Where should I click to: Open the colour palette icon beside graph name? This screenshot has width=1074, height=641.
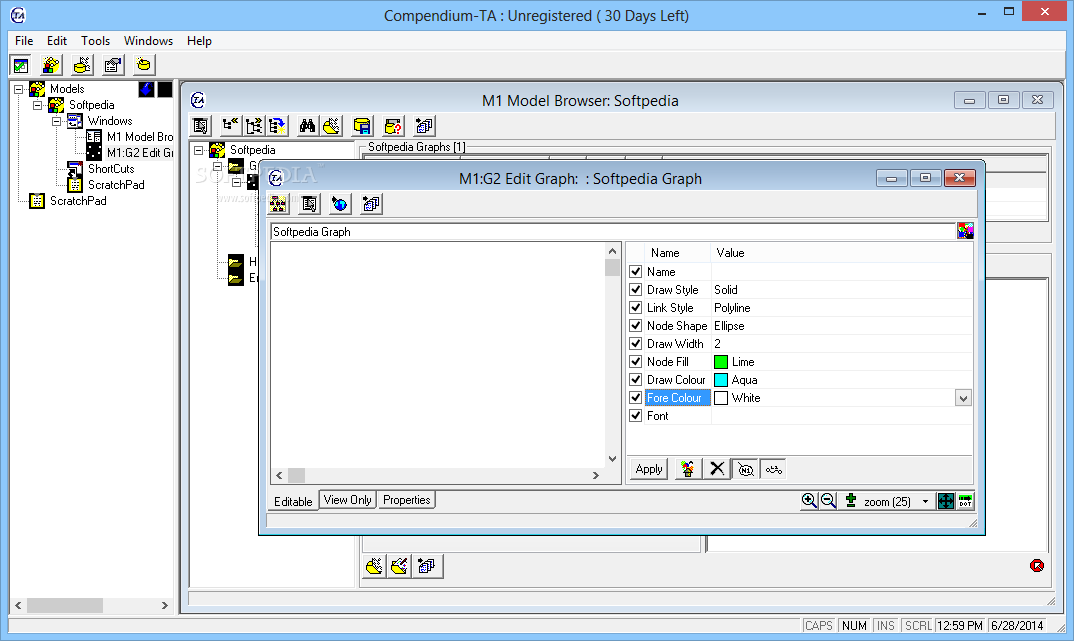coord(965,231)
